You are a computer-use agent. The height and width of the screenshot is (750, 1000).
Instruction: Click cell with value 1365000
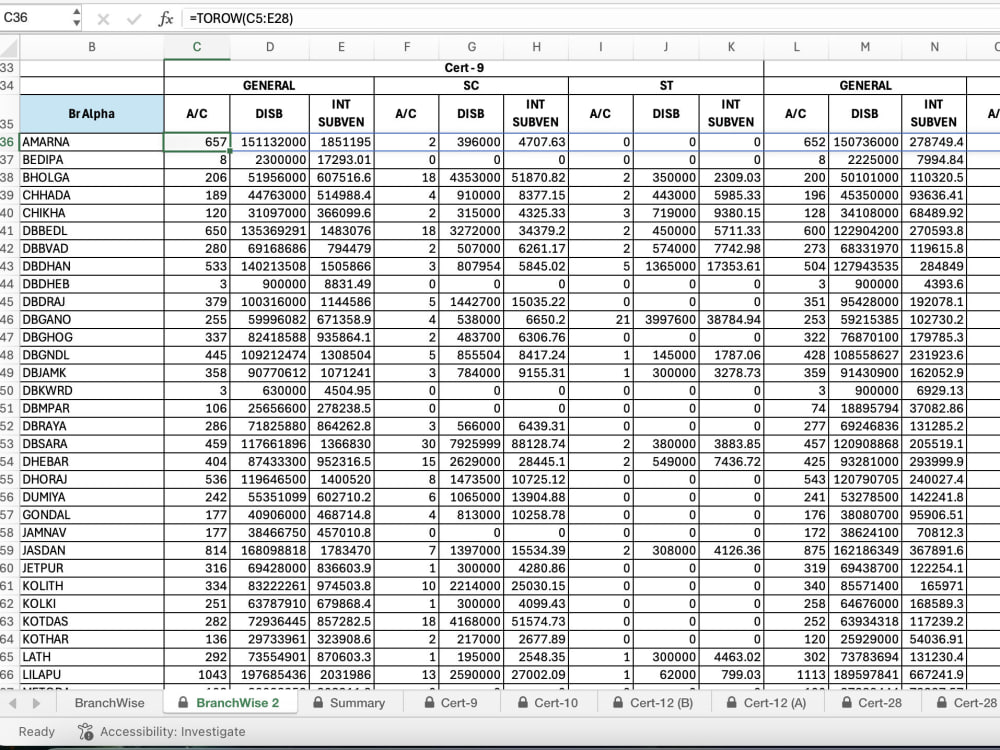666,266
